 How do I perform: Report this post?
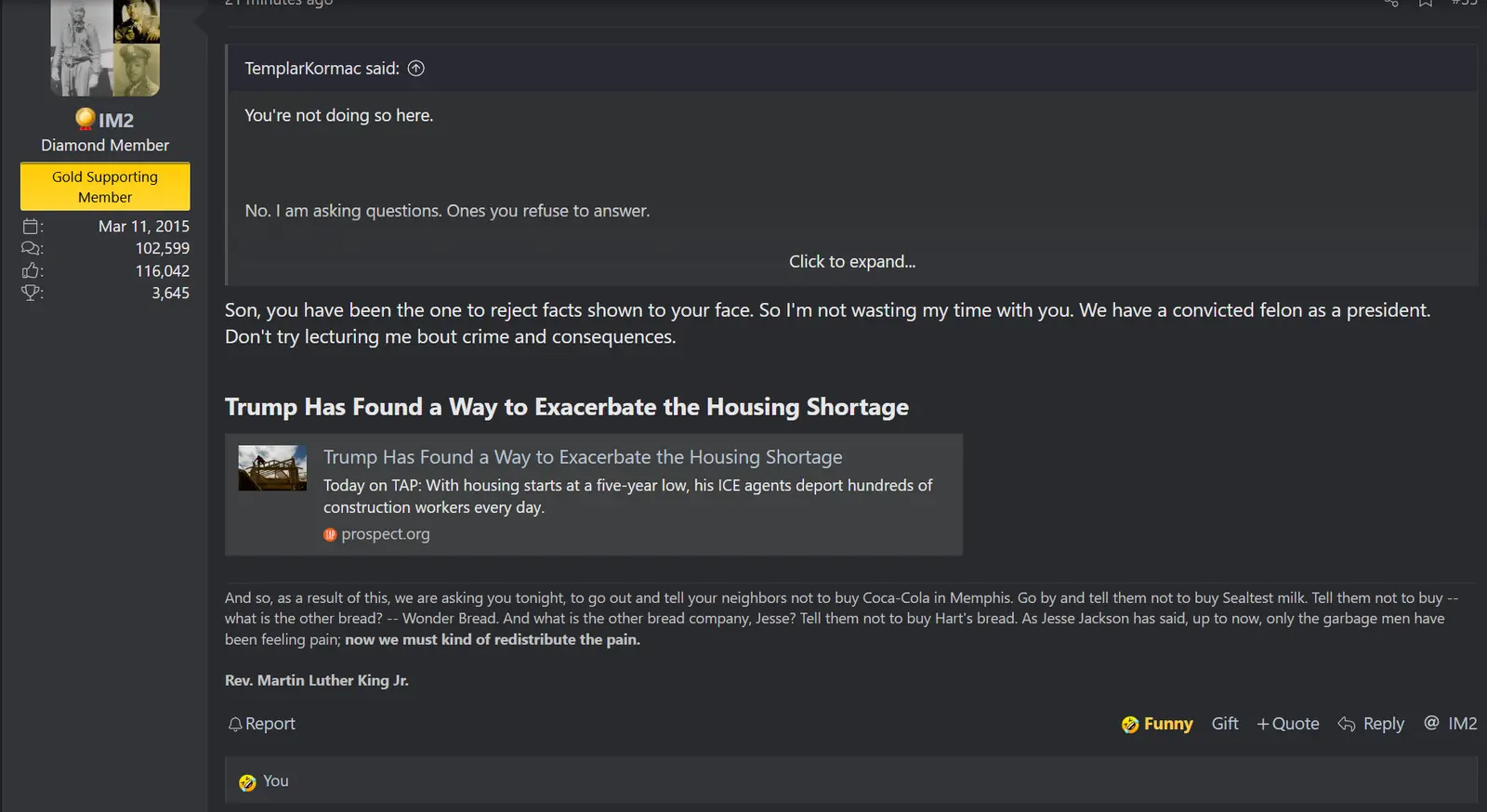[x=262, y=724]
